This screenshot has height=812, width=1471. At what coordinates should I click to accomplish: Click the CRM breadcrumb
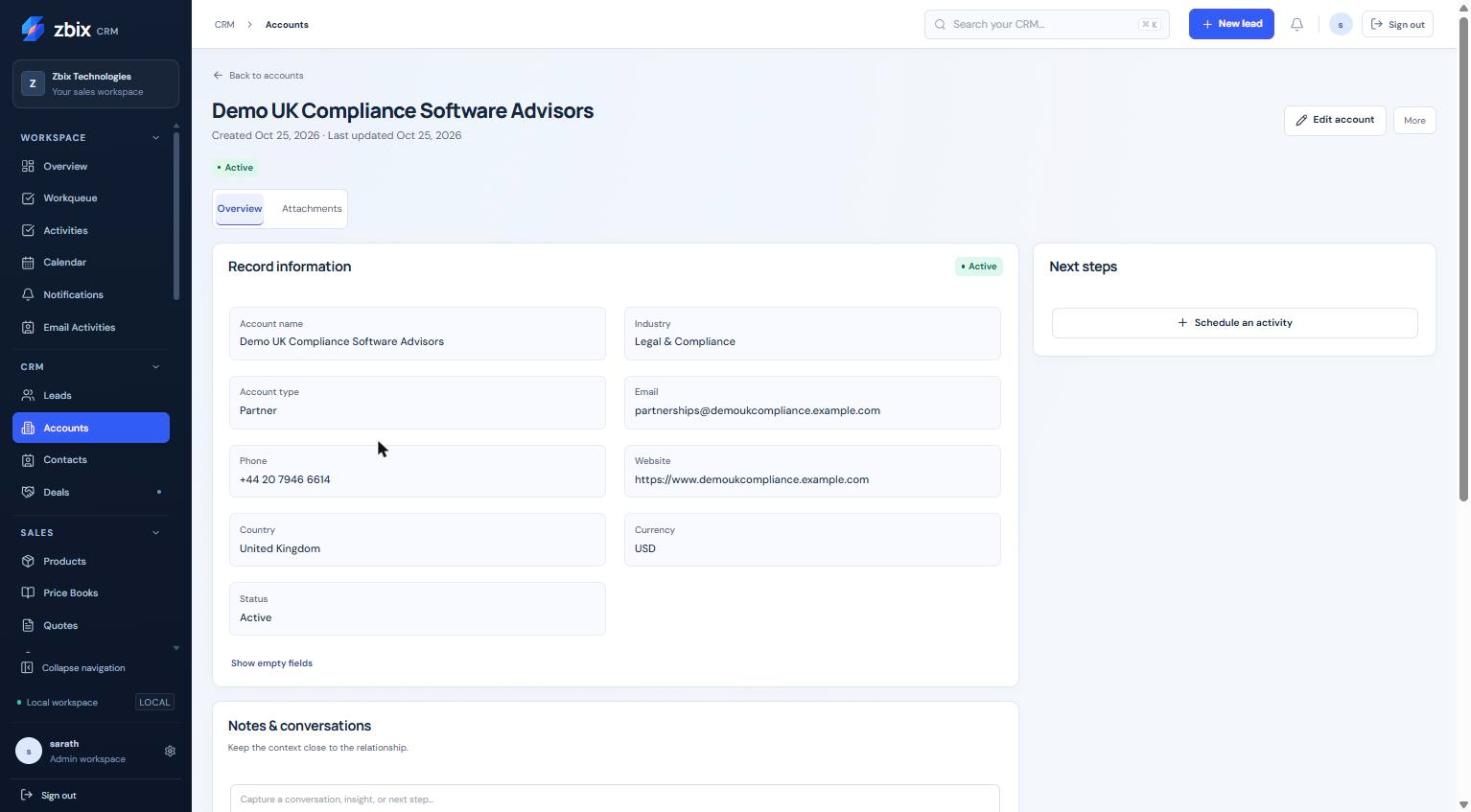225,24
